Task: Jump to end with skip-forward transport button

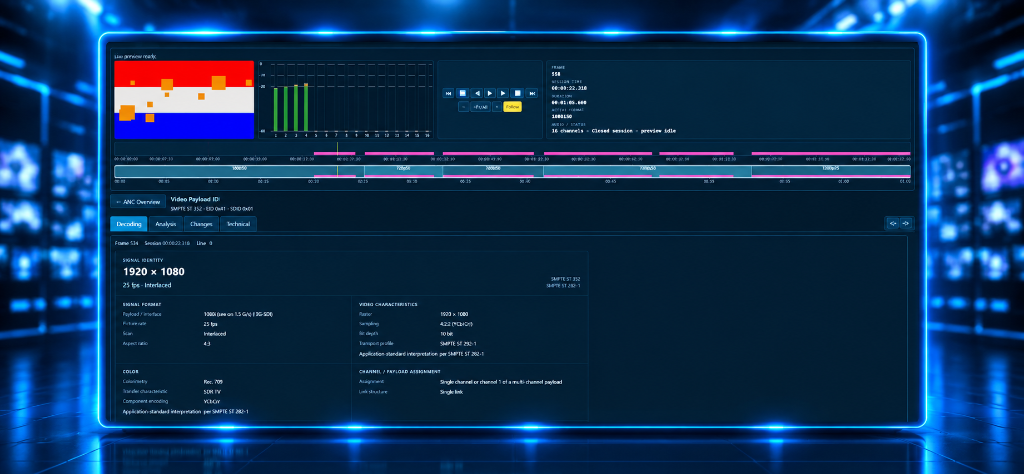Action: point(532,93)
